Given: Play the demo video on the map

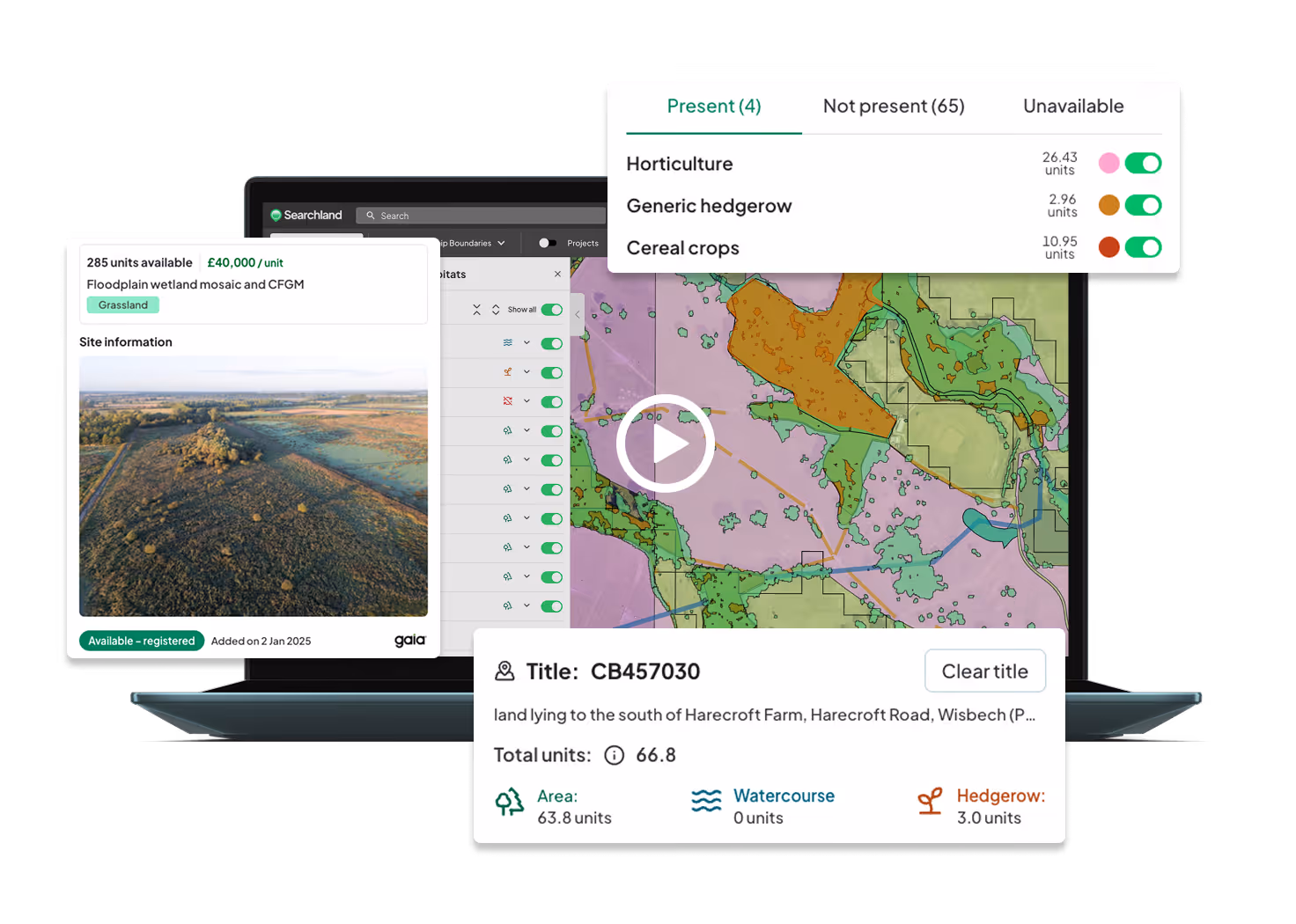Looking at the screenshot, I should click(x=666, y=444).
